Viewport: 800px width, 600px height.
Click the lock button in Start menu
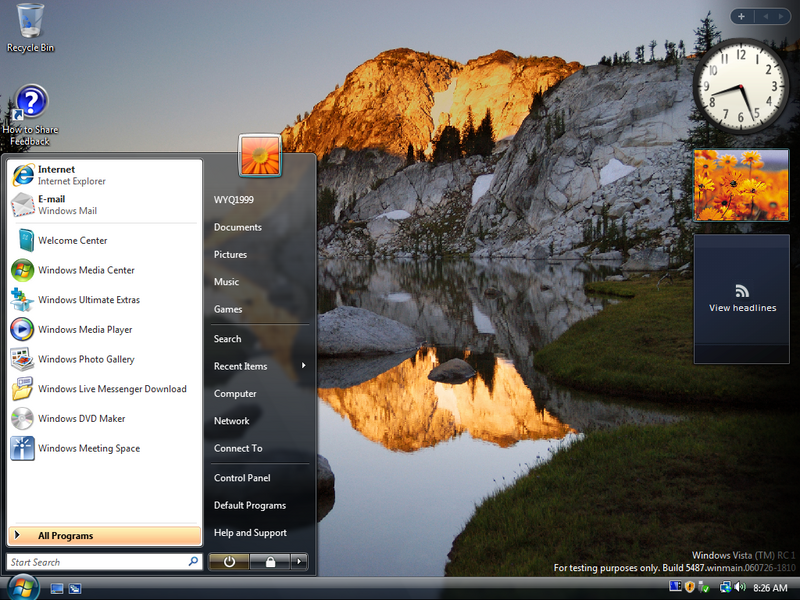270,562
